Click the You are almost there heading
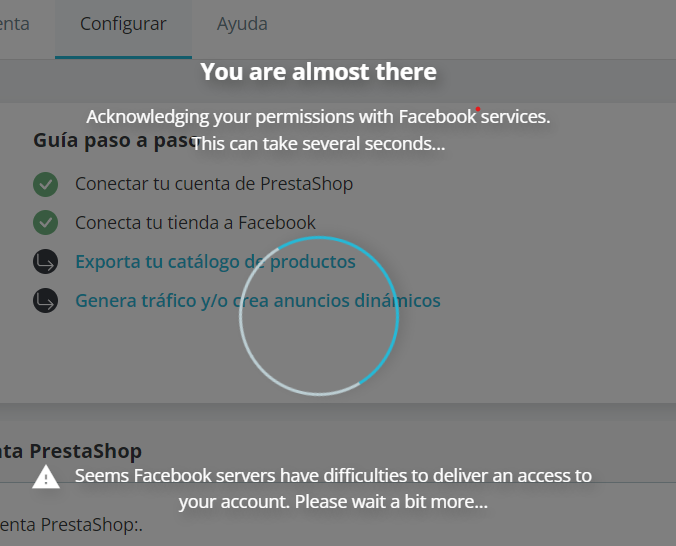The width and height of the screenshot is (676, 546). tap(318, 72)
